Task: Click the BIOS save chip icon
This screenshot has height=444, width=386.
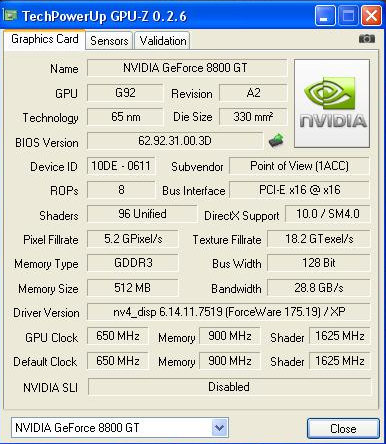Action: point(276,141)
